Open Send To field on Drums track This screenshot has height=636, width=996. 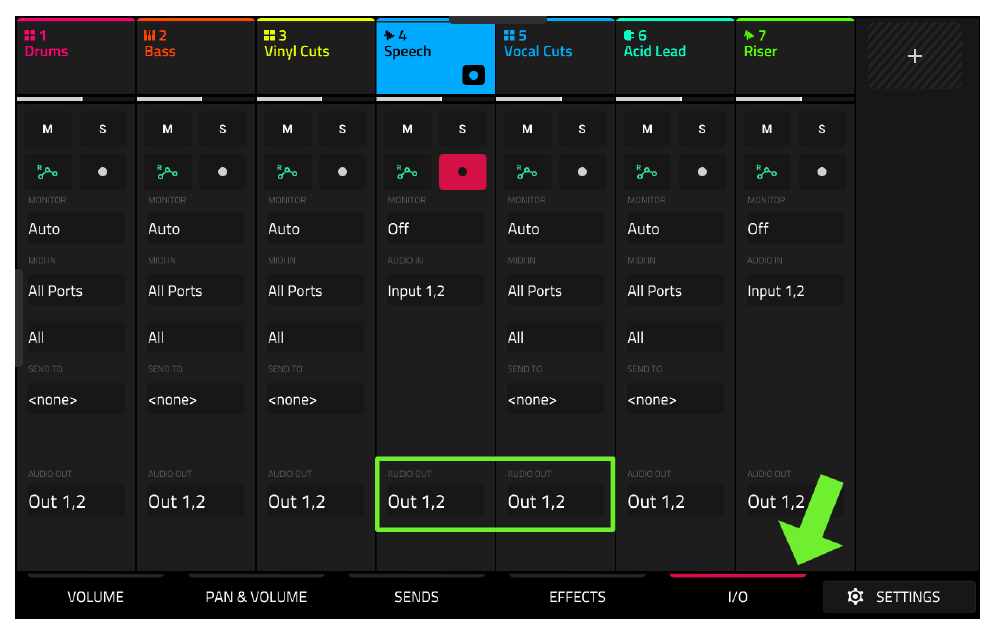(76, 399)
